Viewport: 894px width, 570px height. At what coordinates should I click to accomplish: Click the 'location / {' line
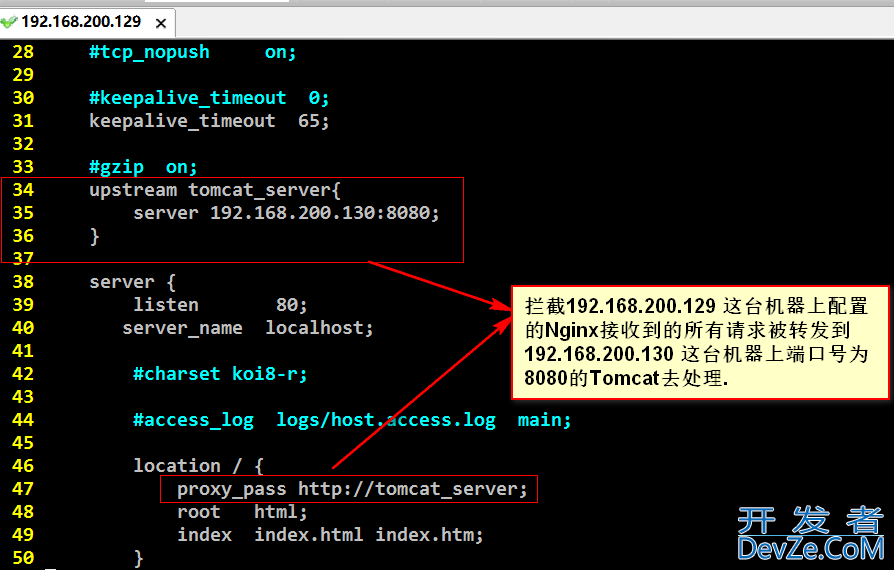[198, 466]
